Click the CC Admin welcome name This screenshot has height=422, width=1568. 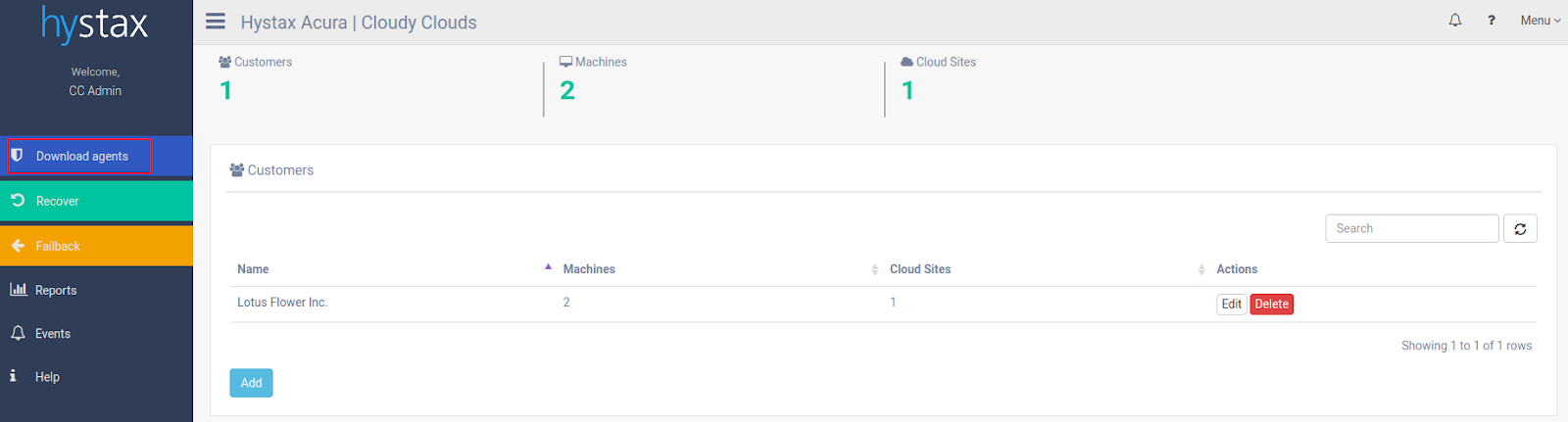click(95, 91)
